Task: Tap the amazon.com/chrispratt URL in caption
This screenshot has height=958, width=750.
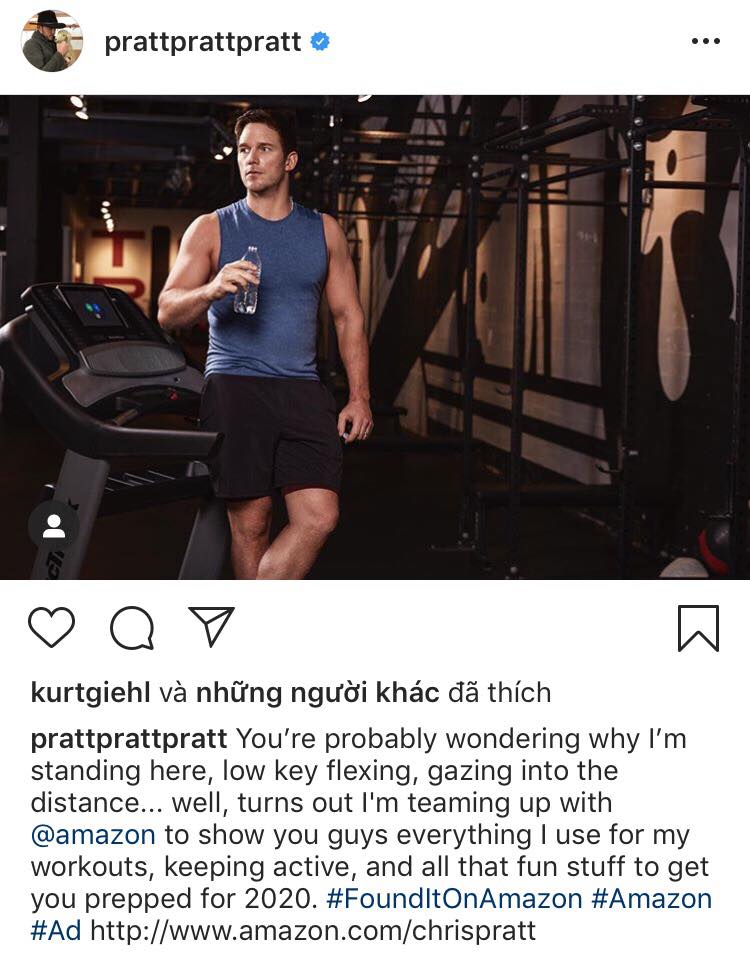Action: 313,931
